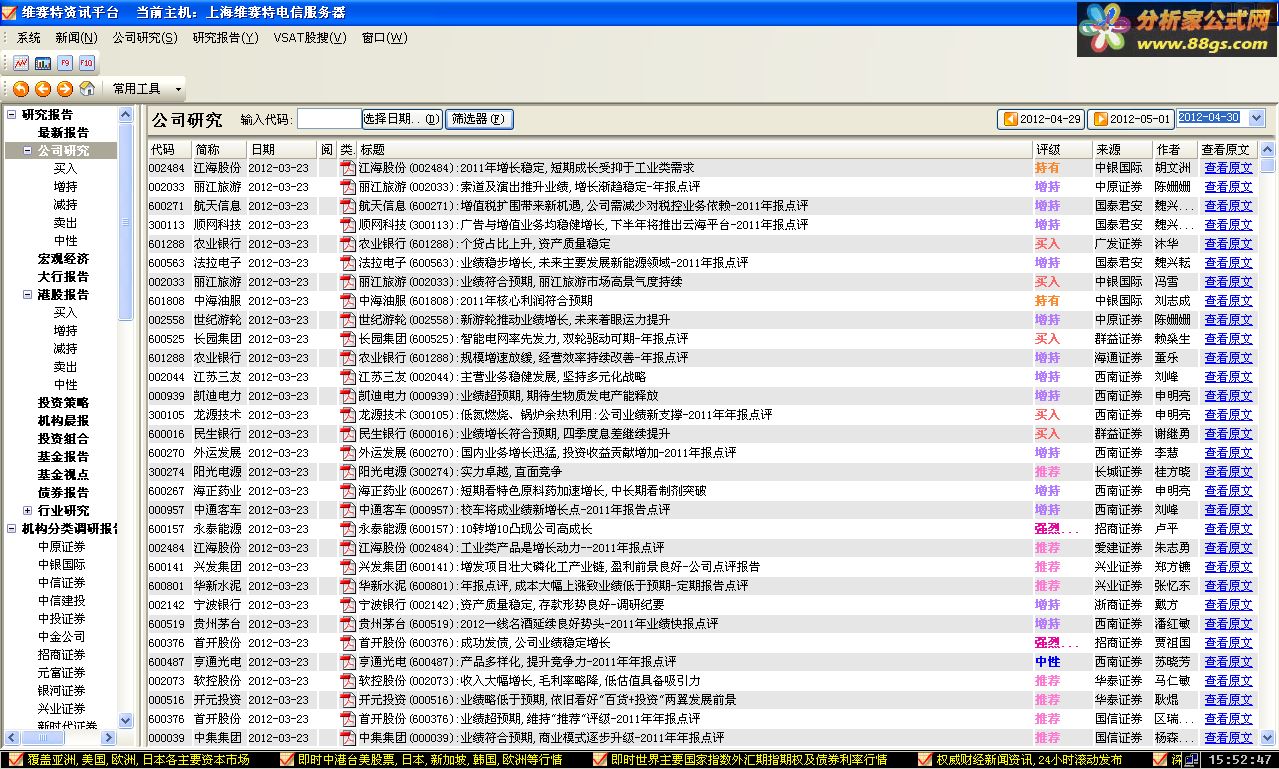Open PDF icon for 江海股份 2011年增长稳定 row
1279x769 pixels.
348,168
